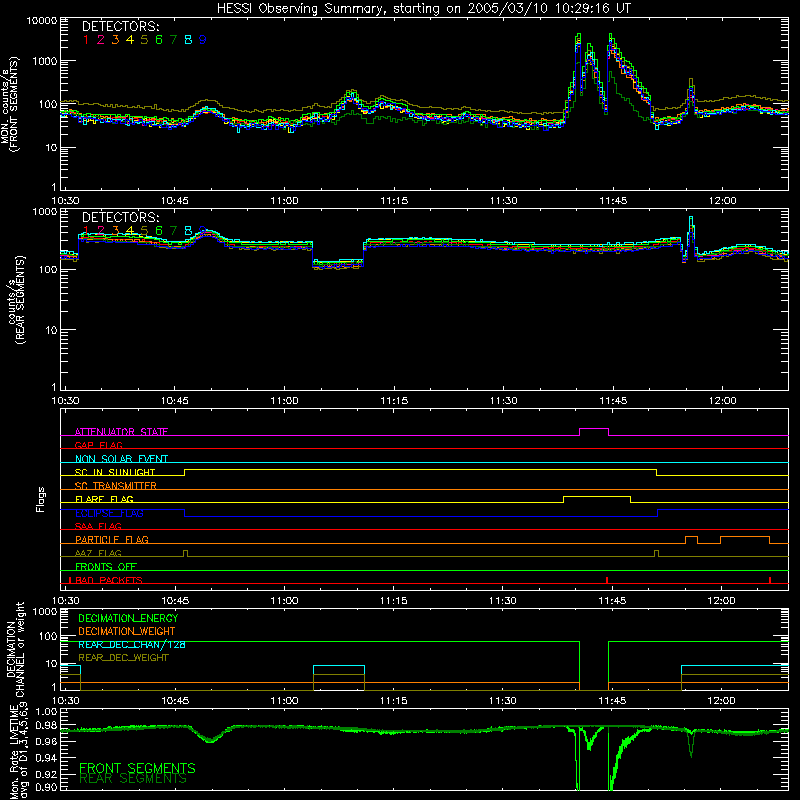
Task: Click the BAD_PACKETS red tick near 11:44
Action: point(607,580)
